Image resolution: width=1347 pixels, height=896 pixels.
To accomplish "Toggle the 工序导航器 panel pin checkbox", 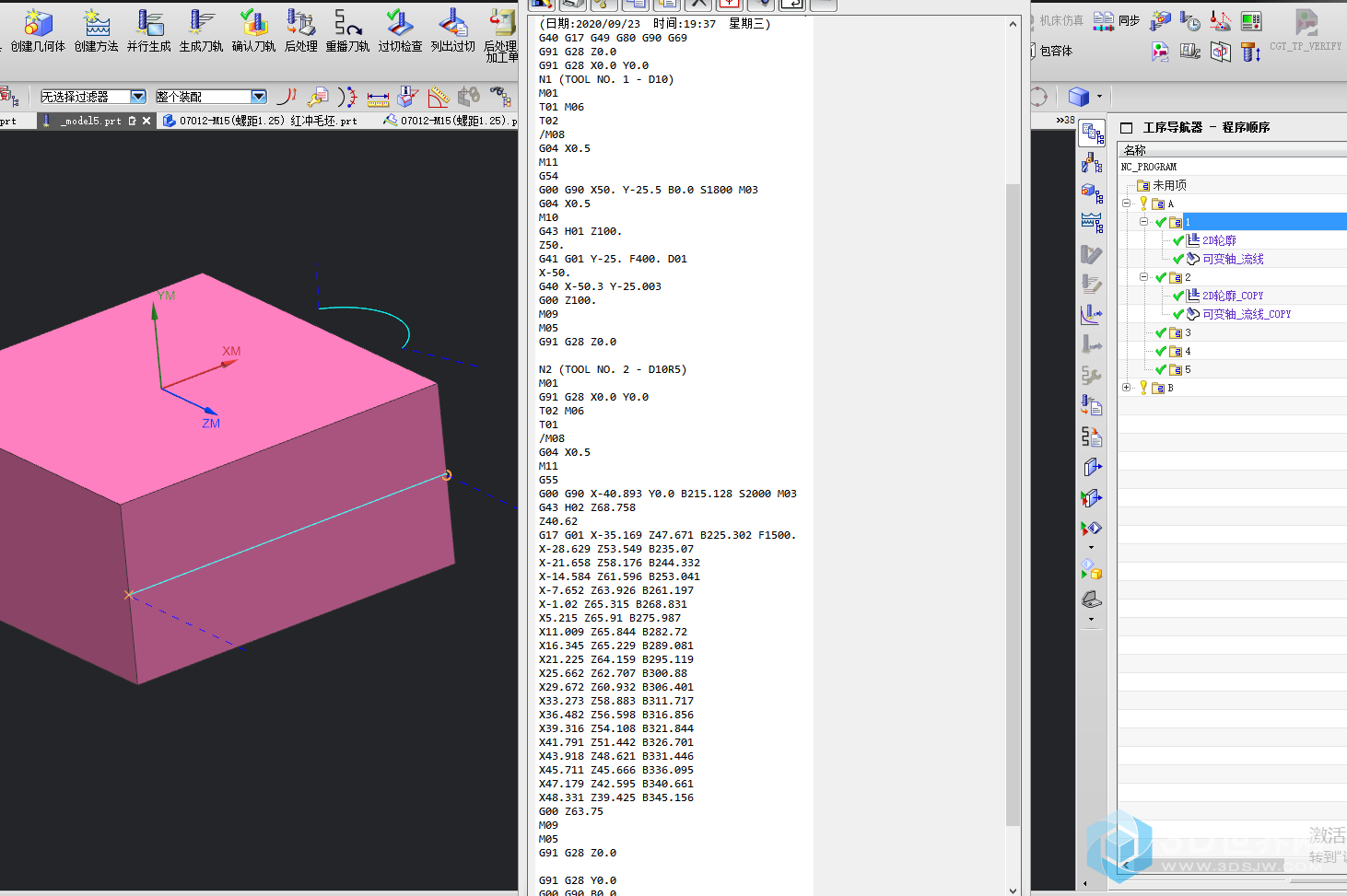I will pyautogui.click(x=1126, y=127).
